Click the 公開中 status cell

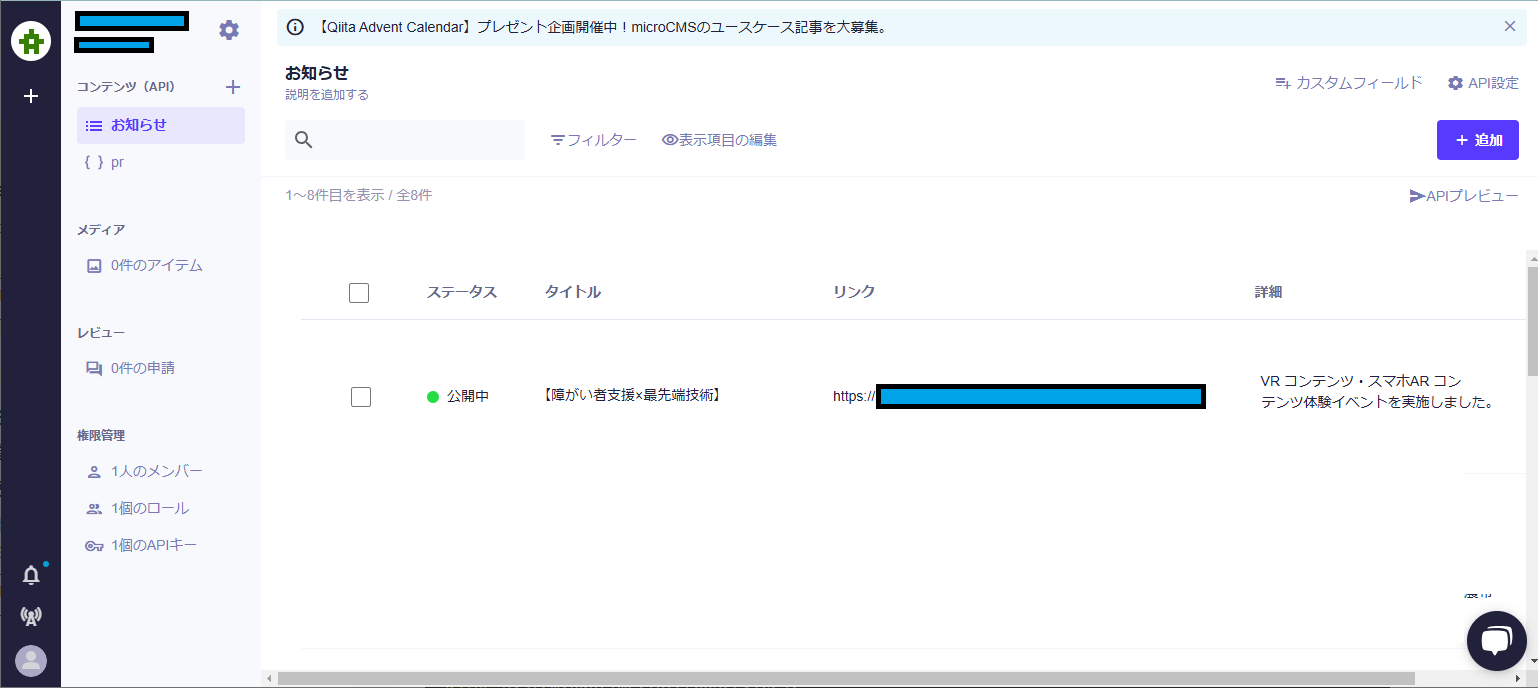point(458,396)
